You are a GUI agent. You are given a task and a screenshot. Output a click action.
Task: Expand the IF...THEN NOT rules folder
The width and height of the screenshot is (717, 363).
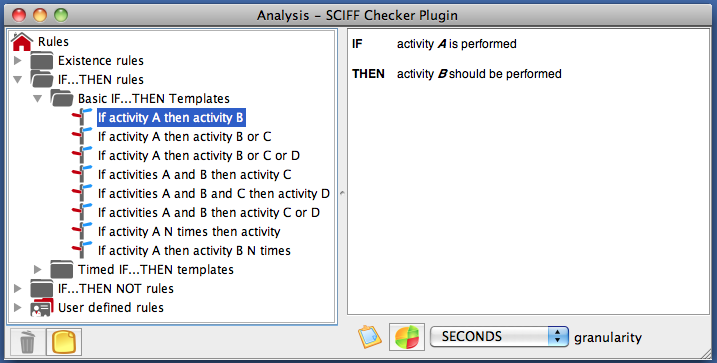[x=17, y=288]
